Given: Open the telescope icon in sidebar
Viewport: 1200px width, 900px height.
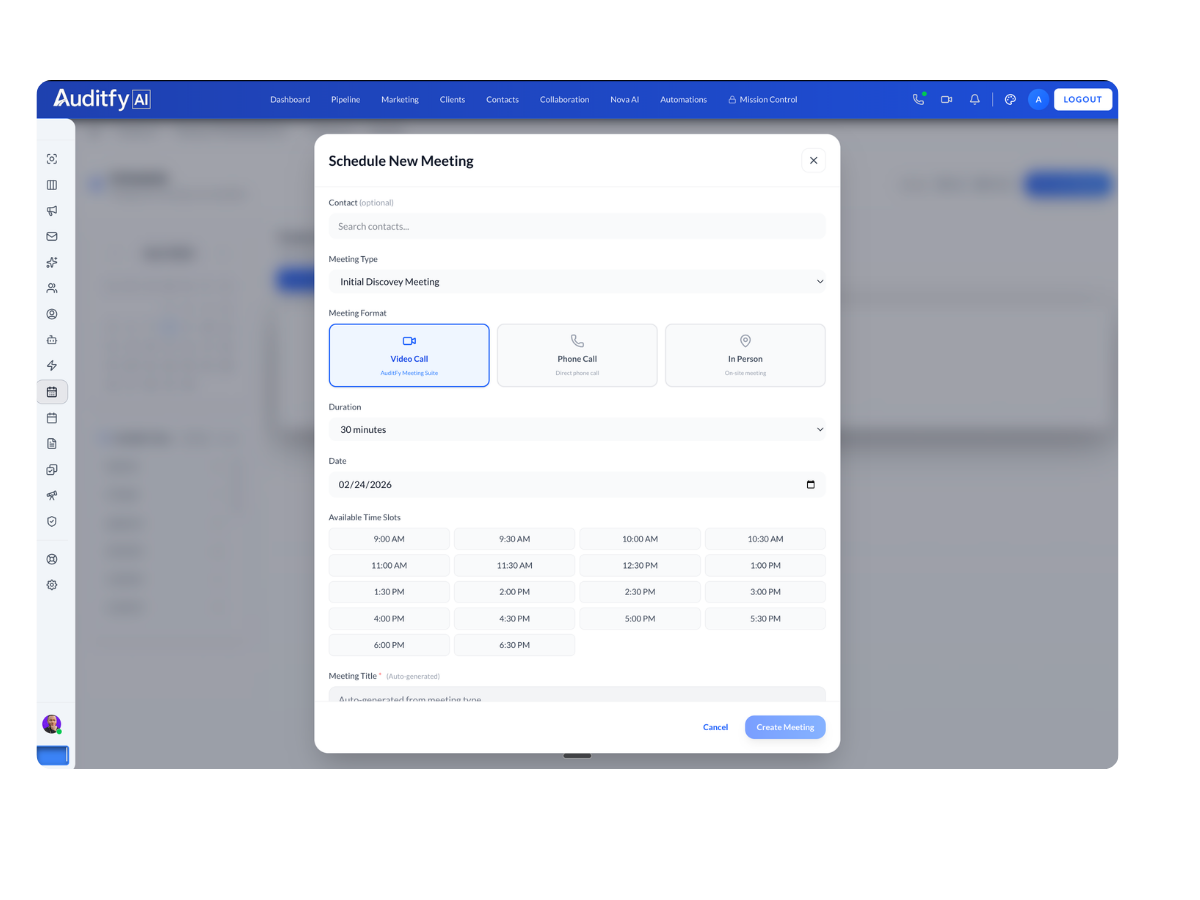Looking at the screenshot, I should (x=52, y=496).
